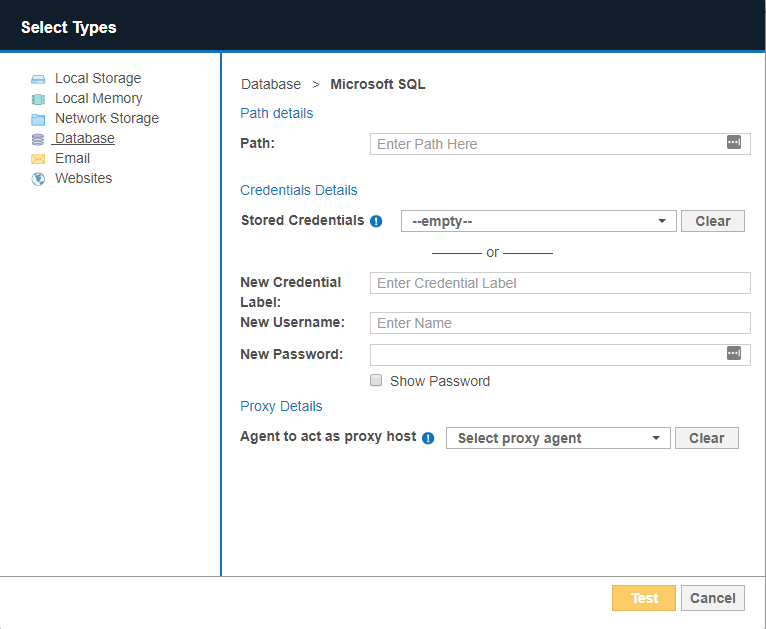Clear the stored credentials selection
The image size is (766, 629).
(712, 221)
